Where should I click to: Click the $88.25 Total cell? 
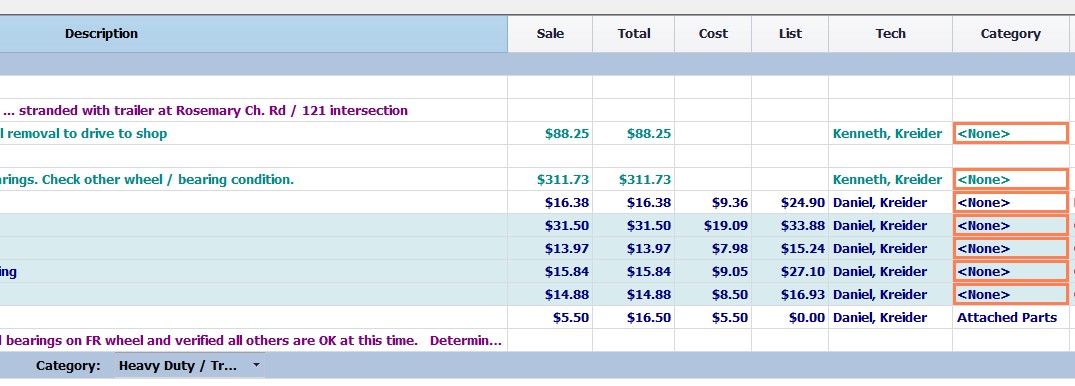click(633, 134)
